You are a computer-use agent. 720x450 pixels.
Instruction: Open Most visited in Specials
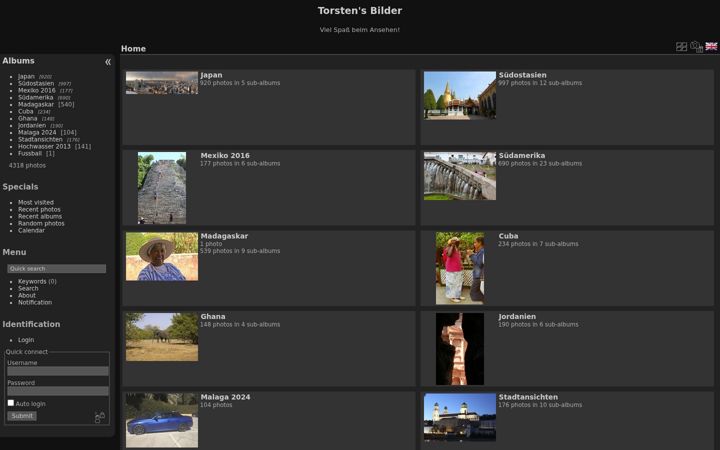pos(36,202)
